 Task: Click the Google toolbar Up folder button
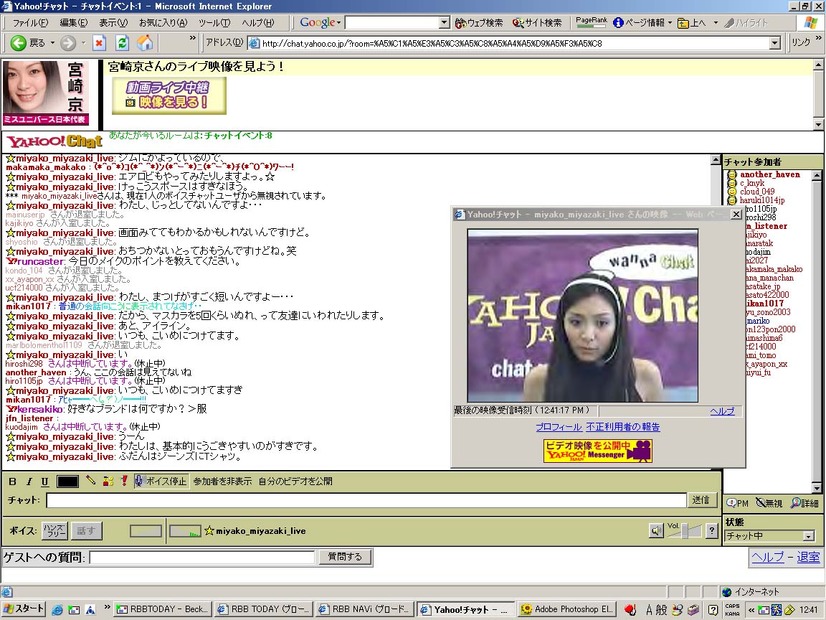click(x=691, y=23)
